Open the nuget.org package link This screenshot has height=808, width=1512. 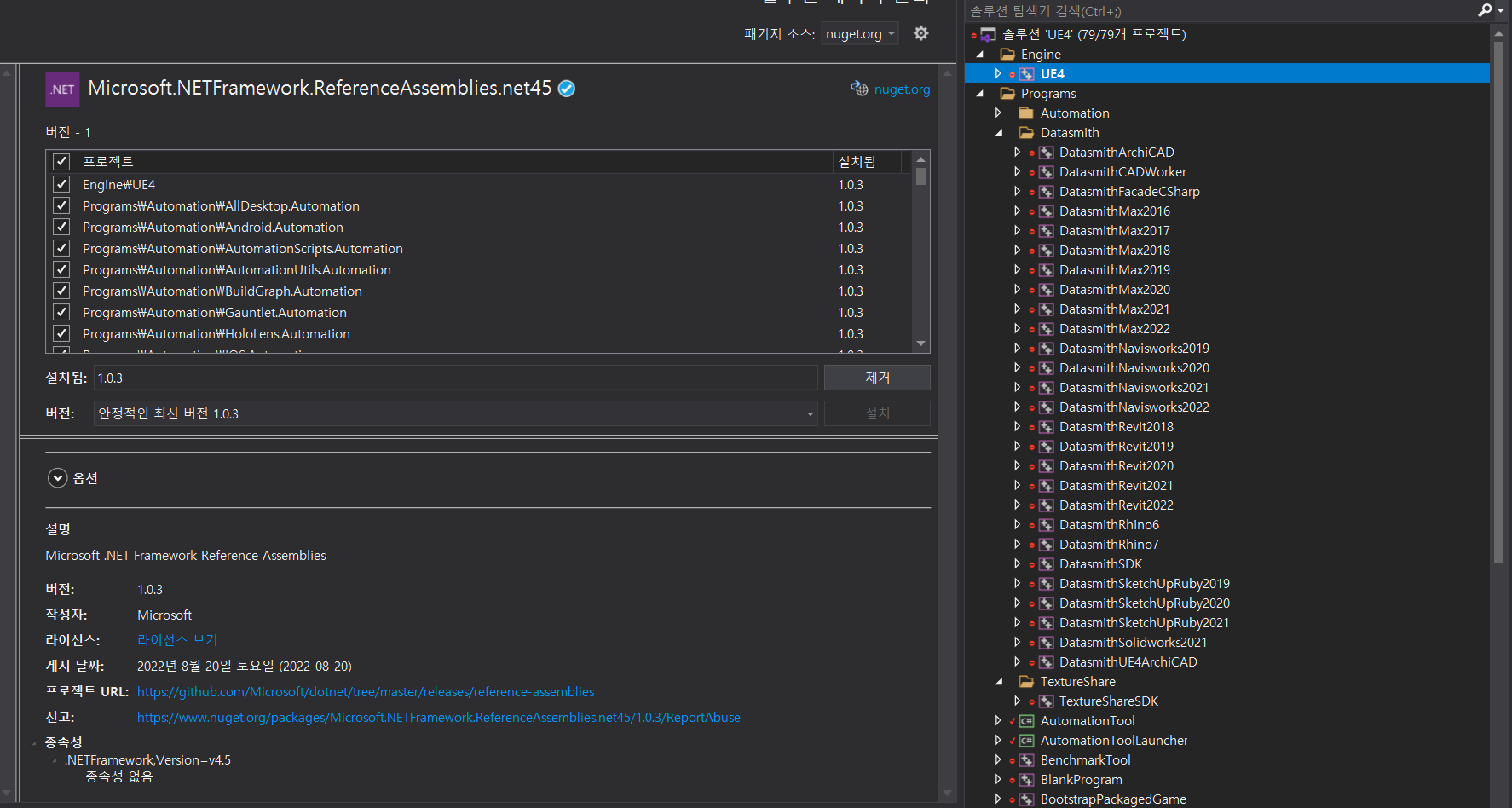902,89
